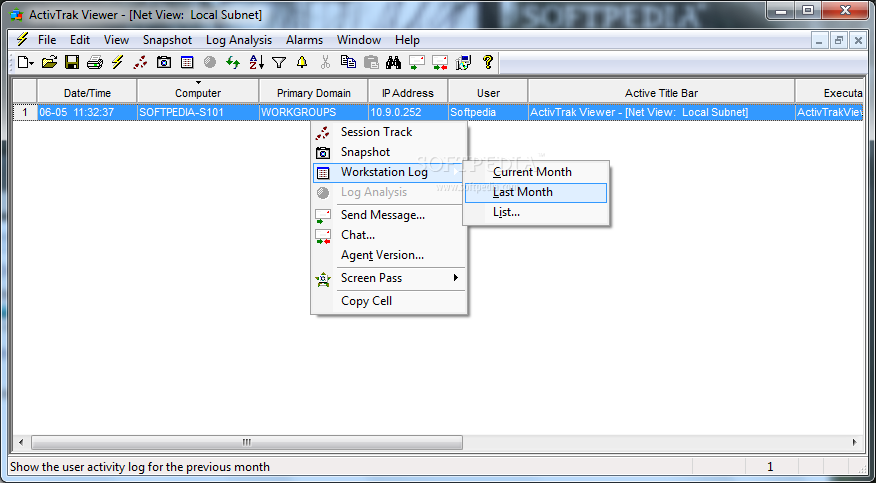The height and width of the screenshot is (483, 876).
Task: Select row number 1 header cell
Action: pos(25,112)
